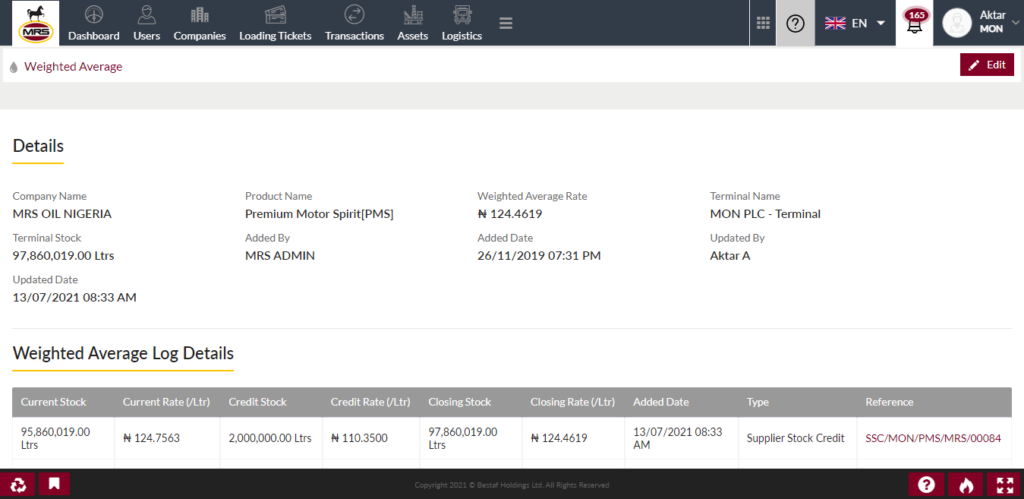Click the MRS horse logo
The width and height of the screenshot is (1024, 499).
[x=35, y=23]
